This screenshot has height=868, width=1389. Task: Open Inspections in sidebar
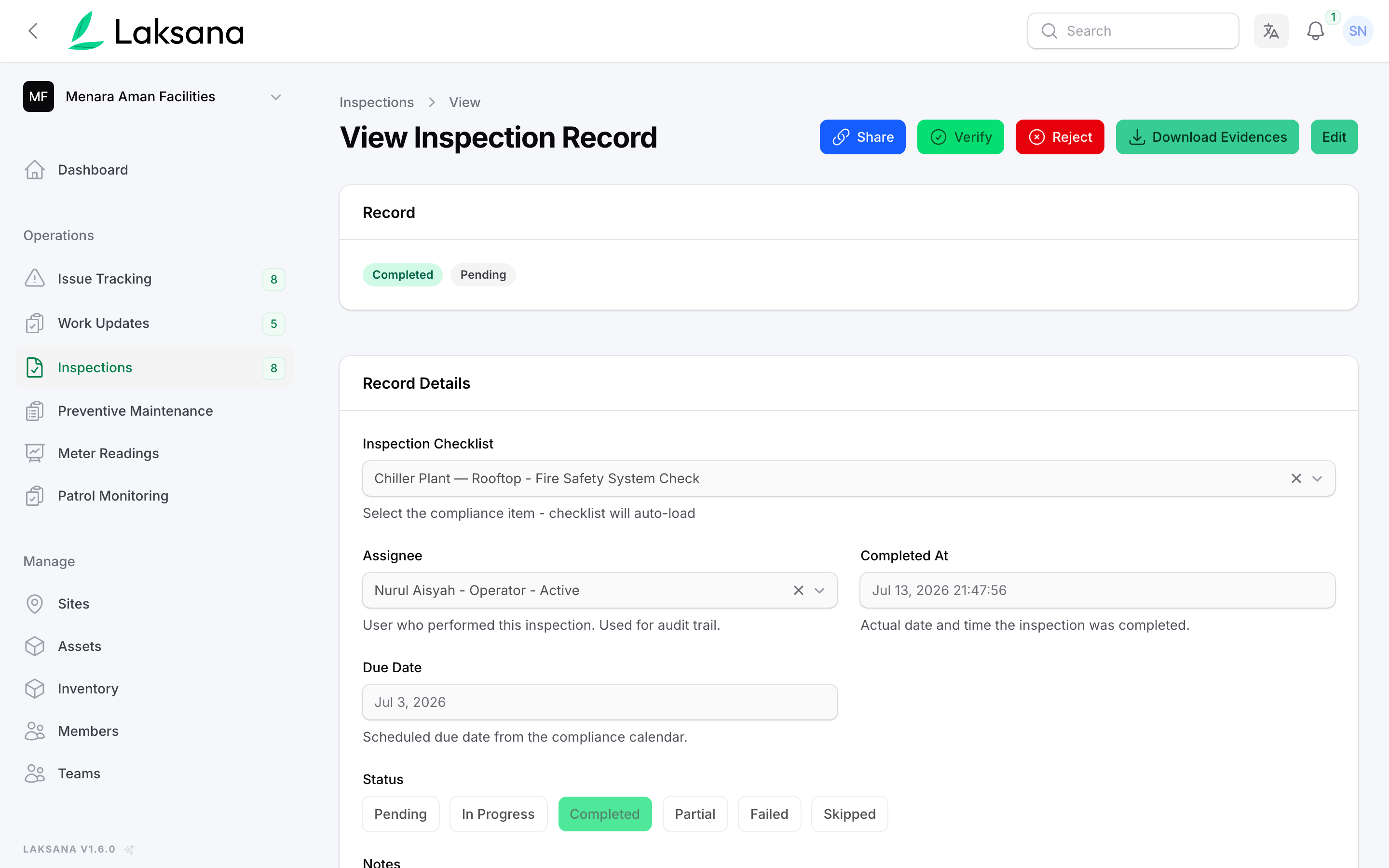[154, 367]
